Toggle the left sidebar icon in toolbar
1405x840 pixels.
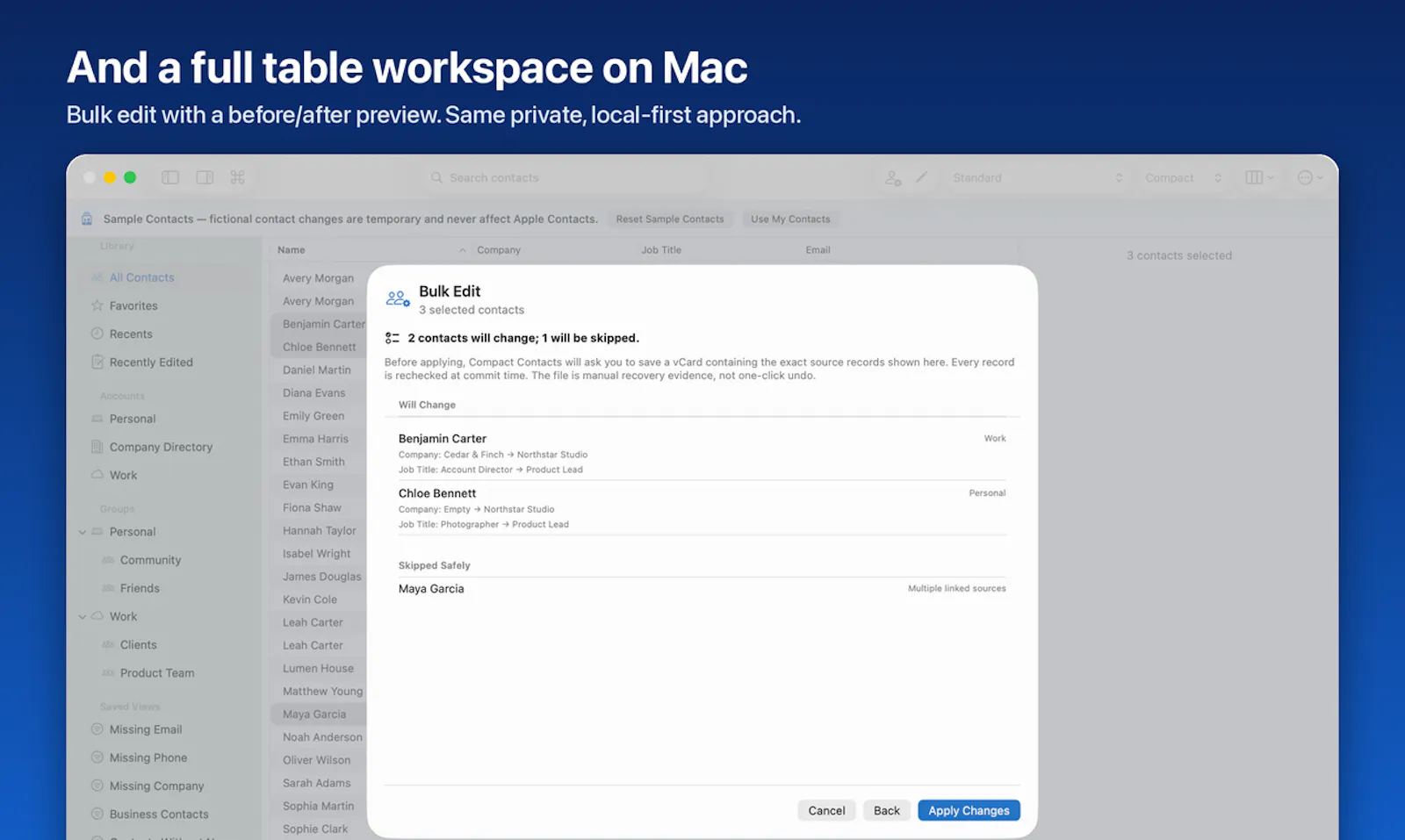point(170,177)
